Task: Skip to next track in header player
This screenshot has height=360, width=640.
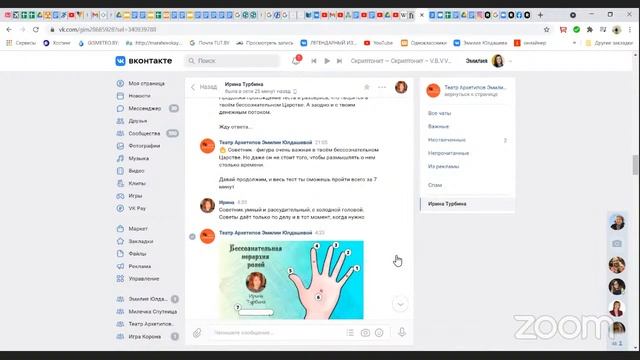Action: (339, 61)
